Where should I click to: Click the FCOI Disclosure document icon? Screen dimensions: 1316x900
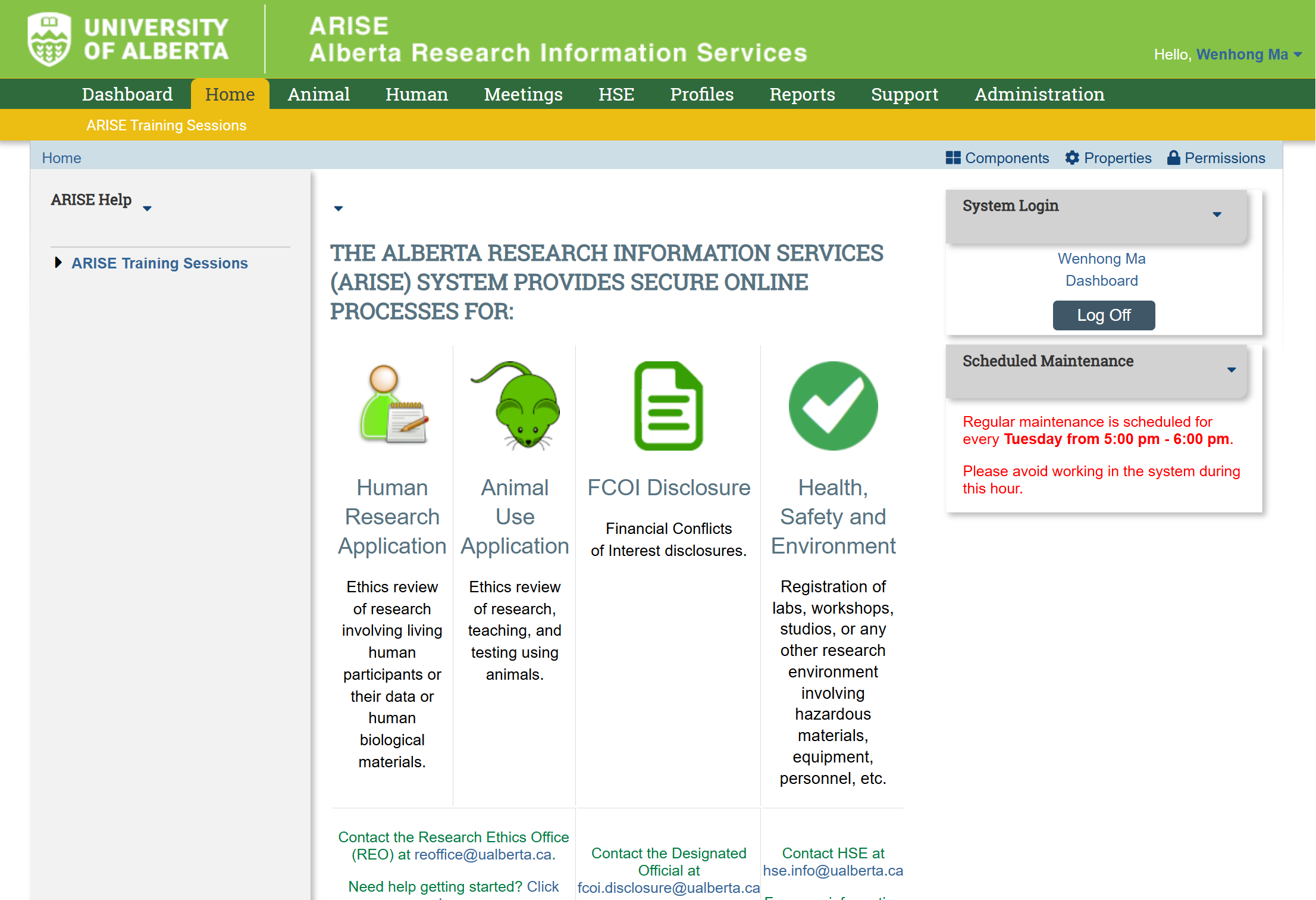pos(668,406)
